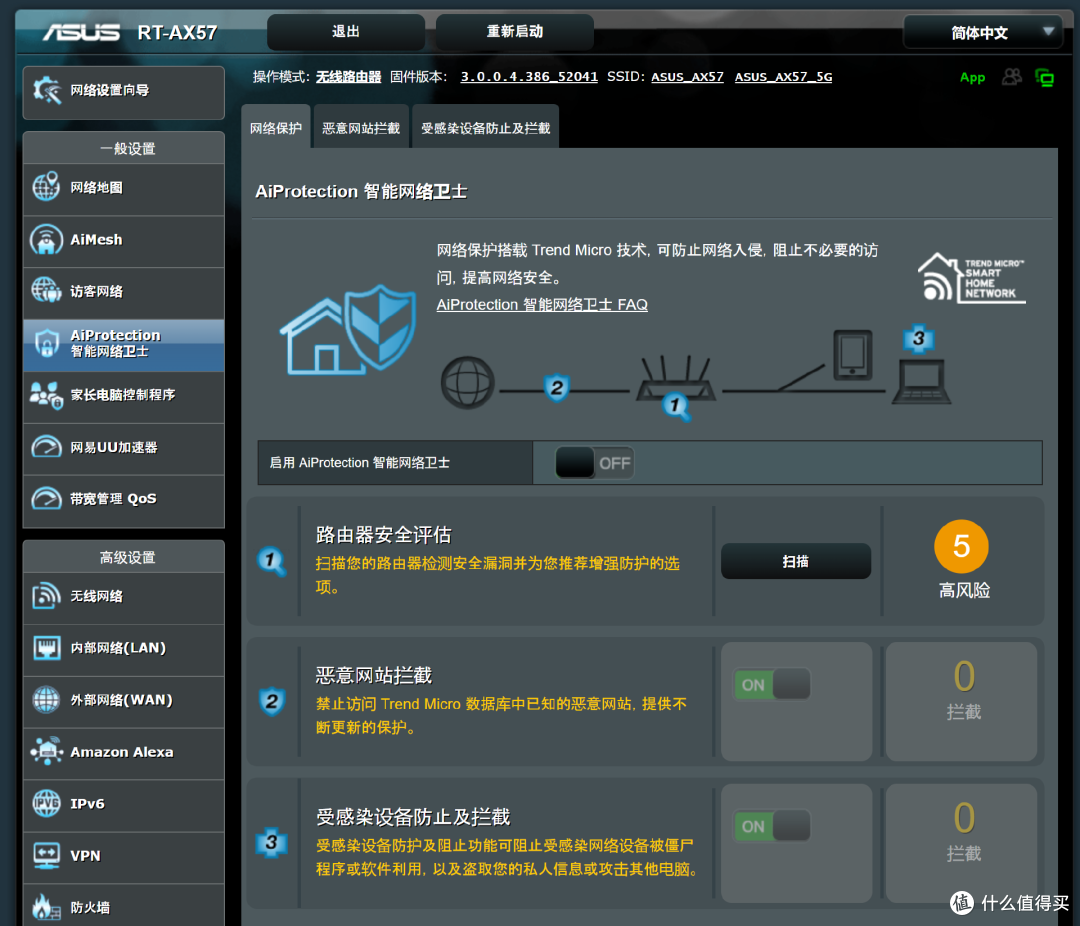The height and width of the screenshot is (926, 1080).
Task: Click the IPv6 icon
Action: click(46, 803)
